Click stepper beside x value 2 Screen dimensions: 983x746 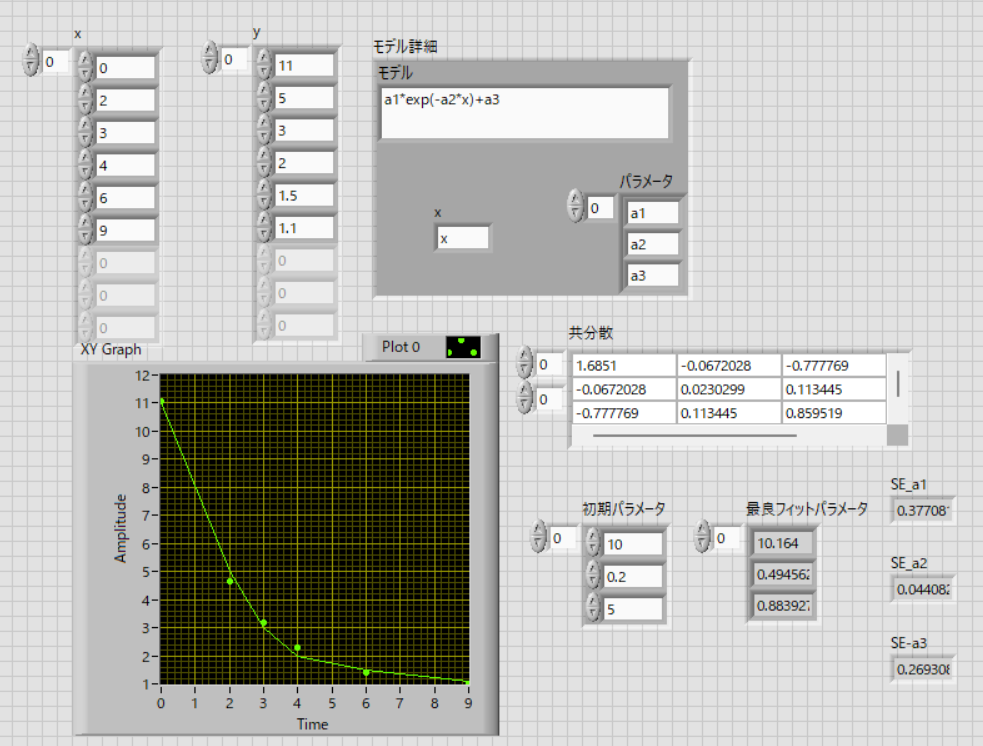click(x=85, y=100)
